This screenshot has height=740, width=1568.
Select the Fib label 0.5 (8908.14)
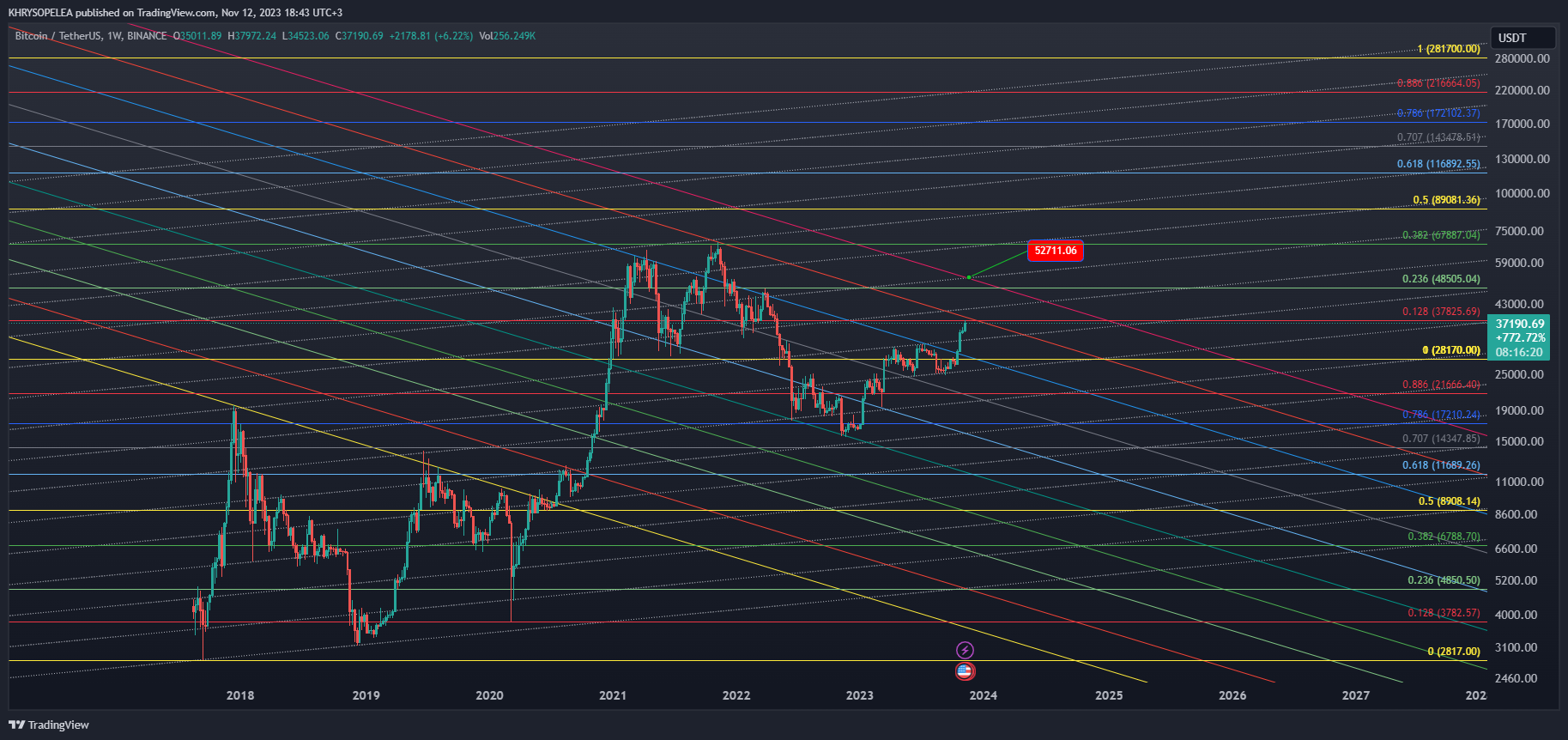click(1450, 501)
